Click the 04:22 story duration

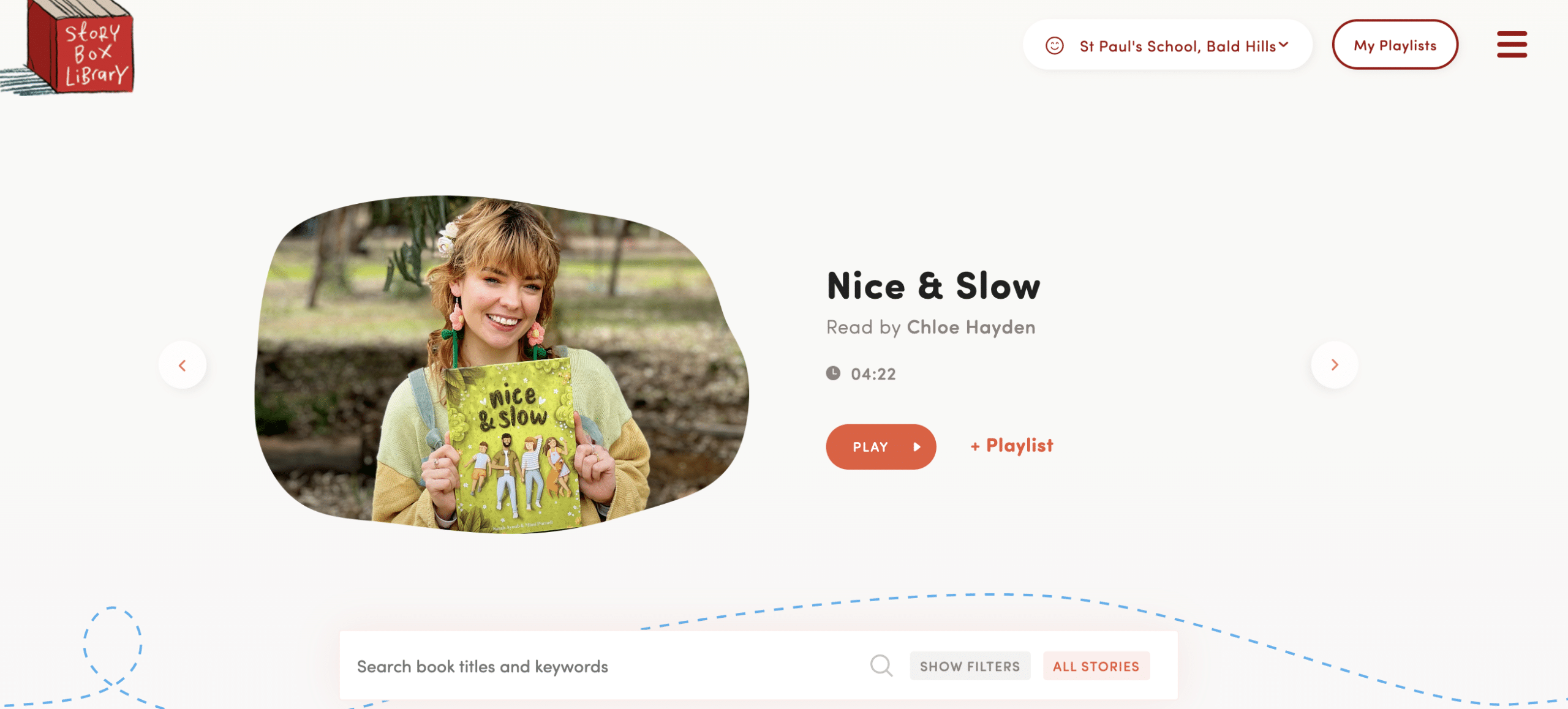click(x=873, y=373)
